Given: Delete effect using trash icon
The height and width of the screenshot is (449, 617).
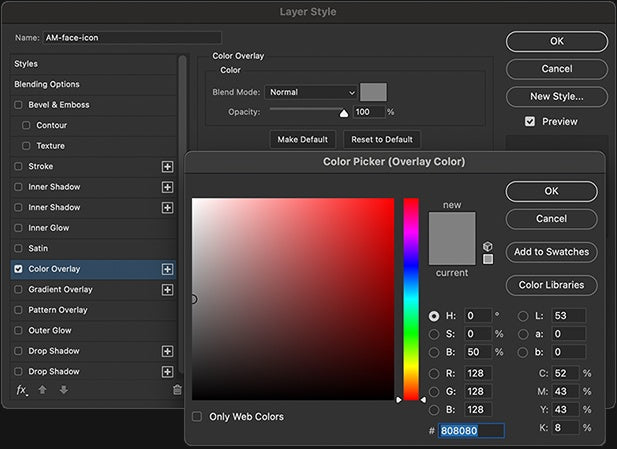Looking at the screenshot, I should [x=177, y=390].
